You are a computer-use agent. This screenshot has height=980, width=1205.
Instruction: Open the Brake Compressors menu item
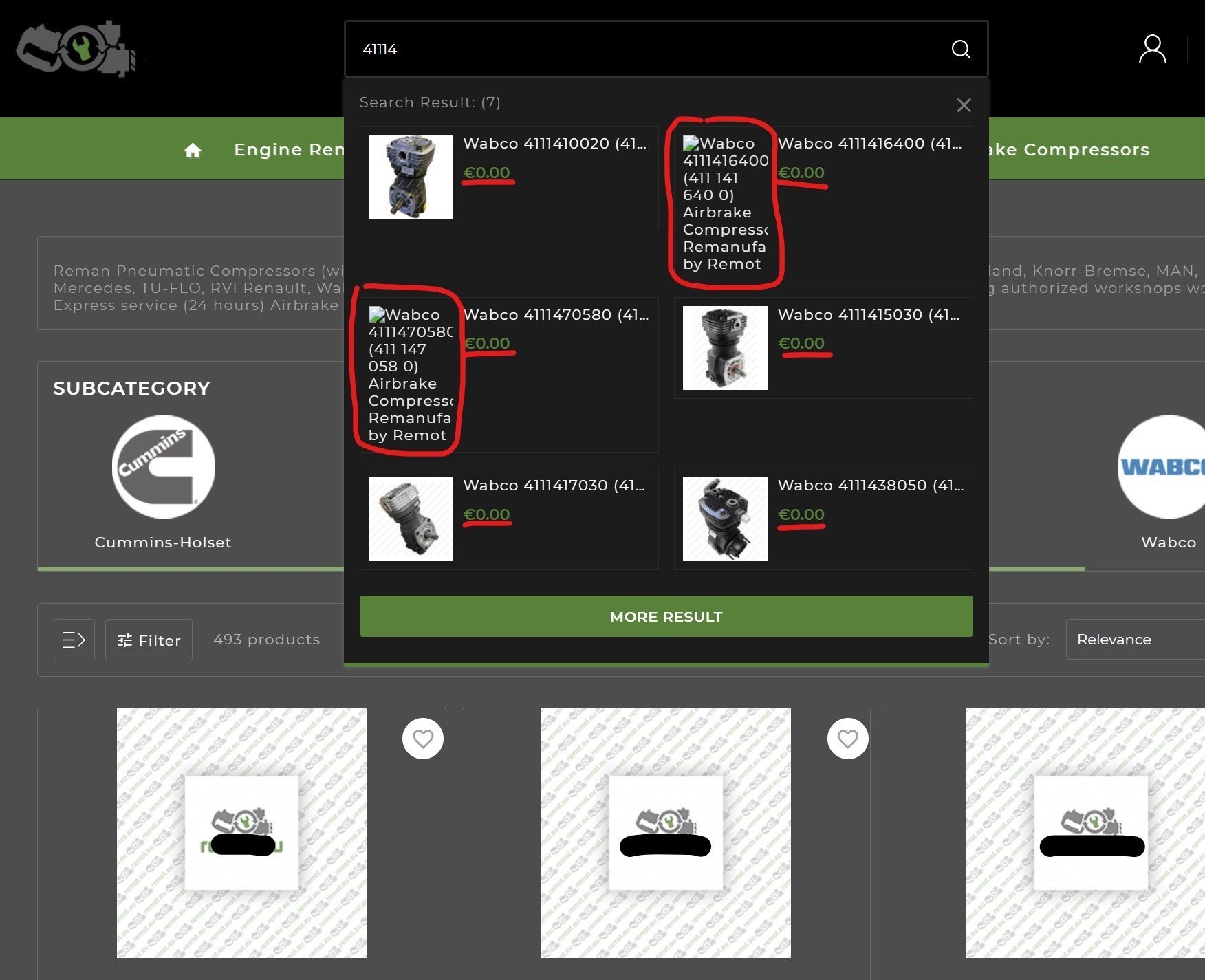pyautogui.click(x=1070, y=150)
